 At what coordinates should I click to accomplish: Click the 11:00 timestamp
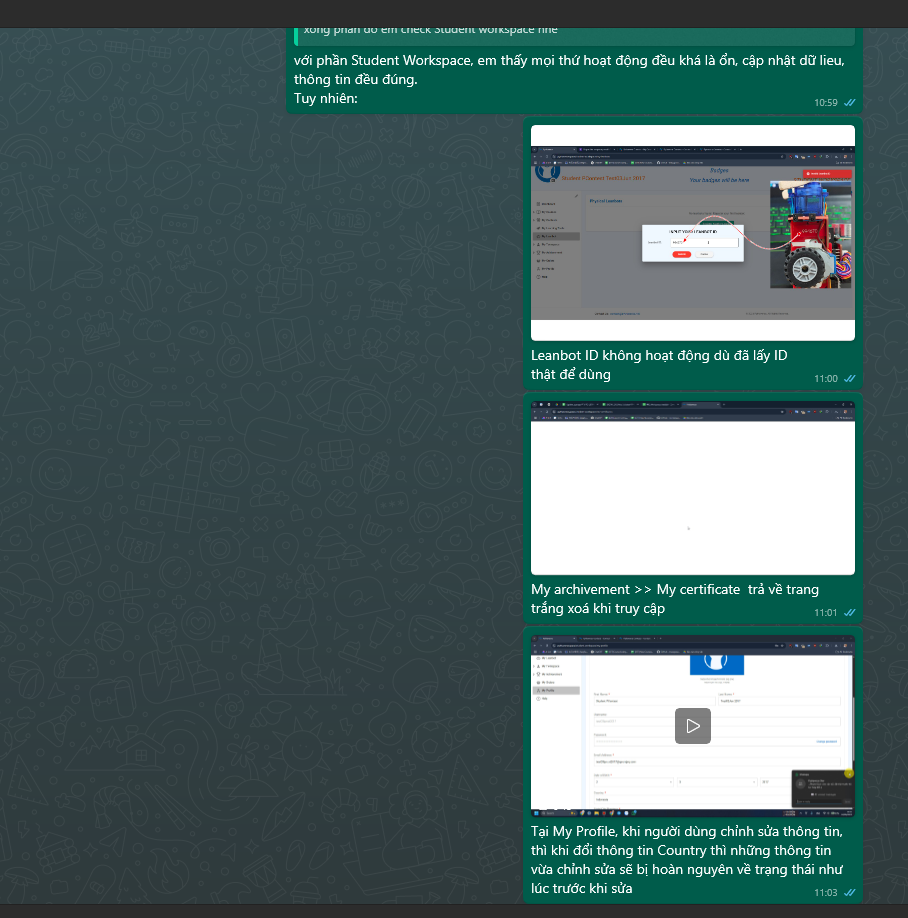coord(825,379)
